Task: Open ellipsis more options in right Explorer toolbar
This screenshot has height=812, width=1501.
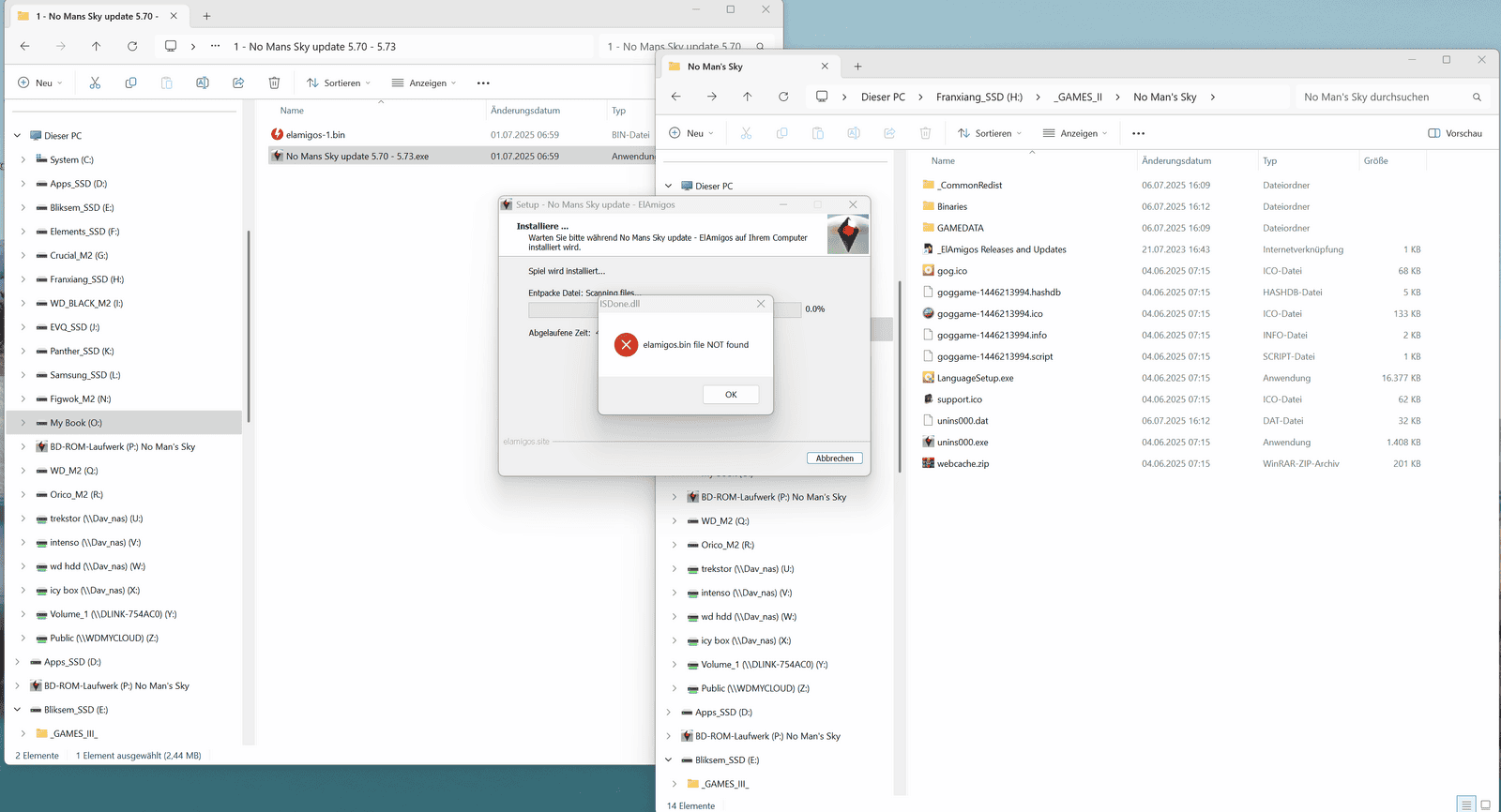Action: click(x=1138, y=133)
